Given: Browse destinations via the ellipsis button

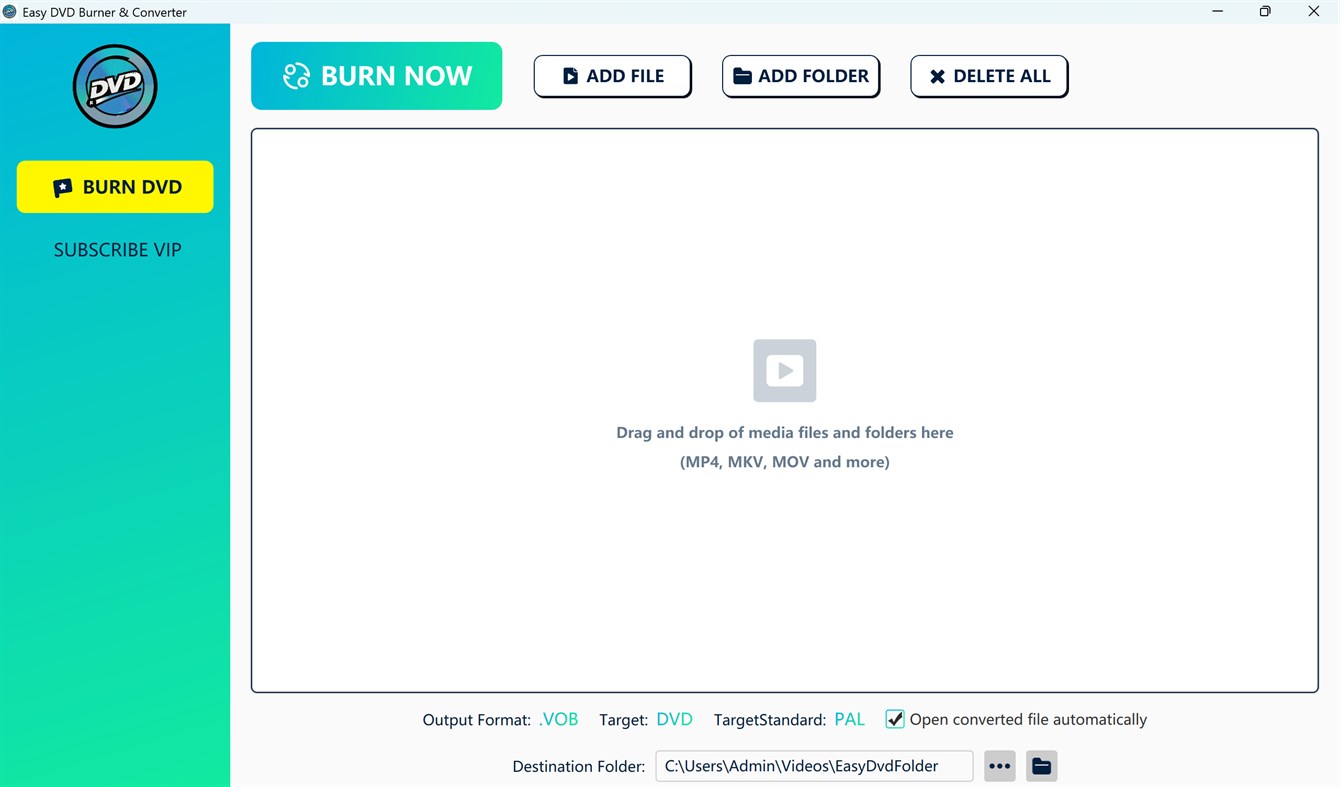Looking at the screenshot, I should pyautogui.click(x=999, y=765).
